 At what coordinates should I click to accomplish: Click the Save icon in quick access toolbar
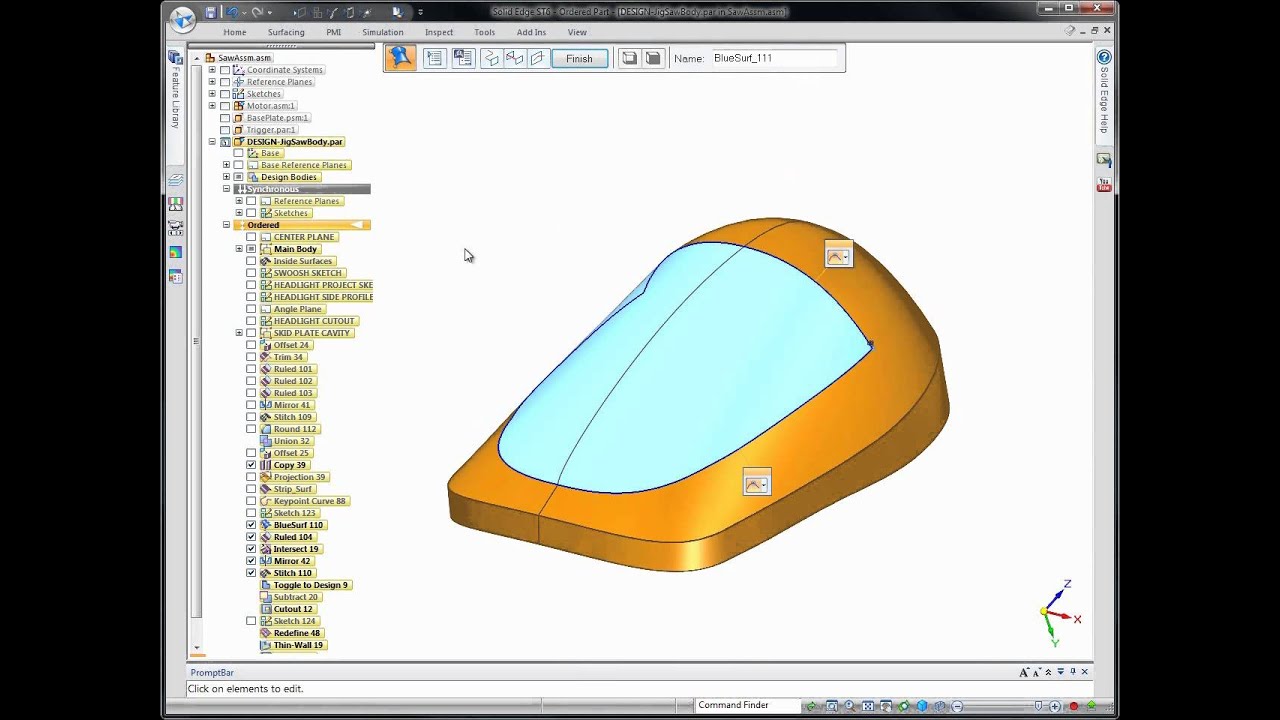211,12
